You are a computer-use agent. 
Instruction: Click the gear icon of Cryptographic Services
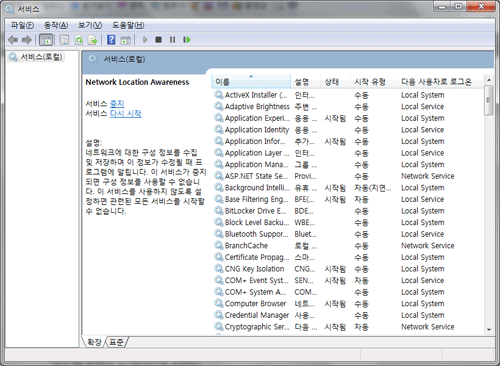tap(219, 327)
